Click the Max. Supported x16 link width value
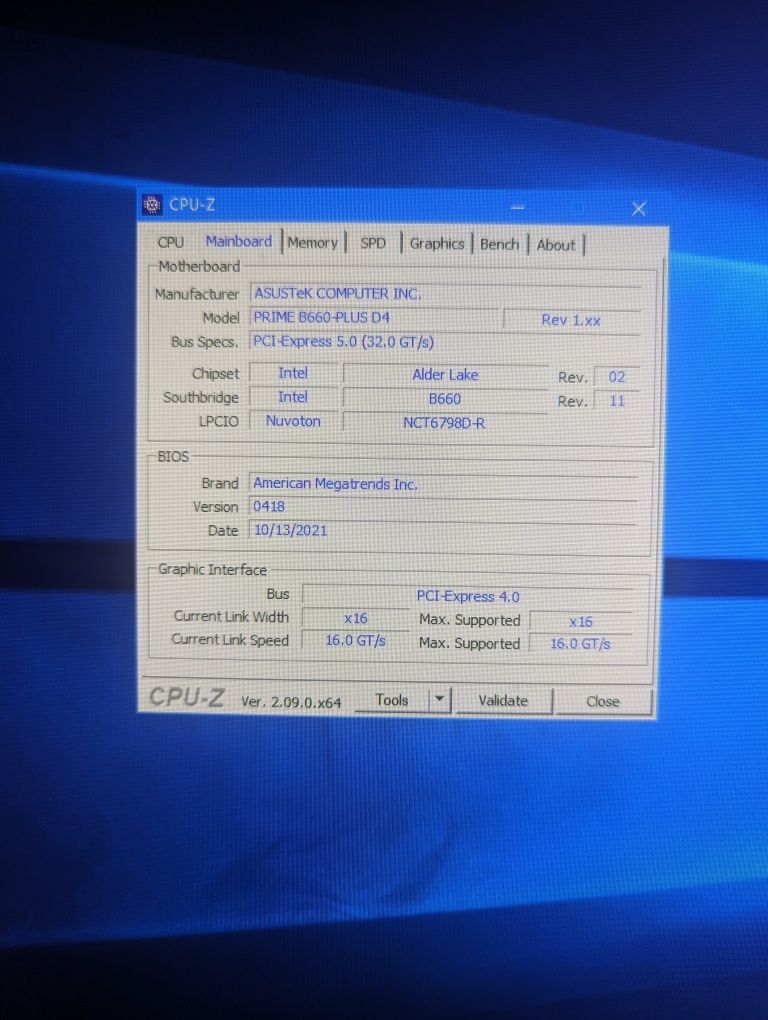Screen dimensions: 768x1020 pos(581,622)
